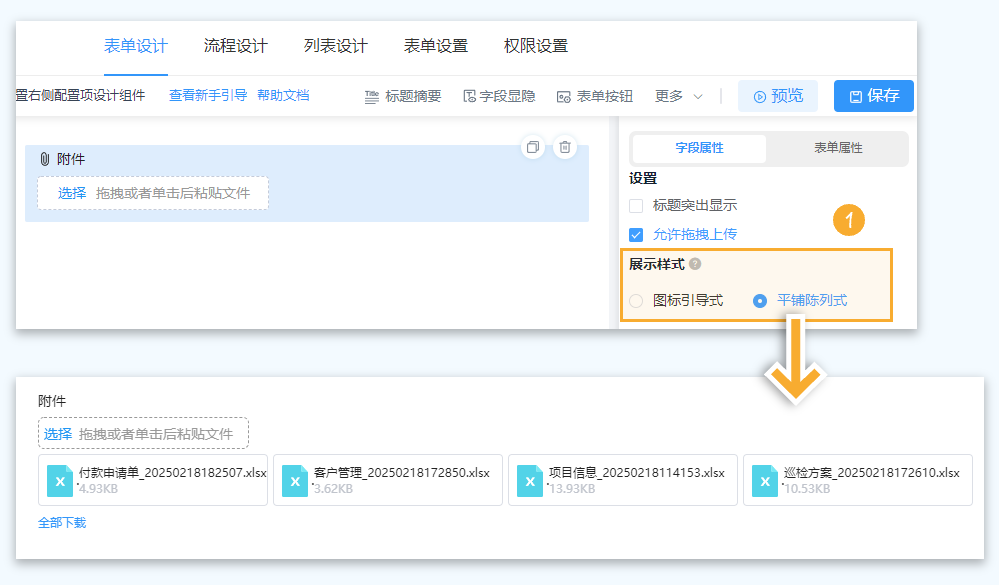1000x585 pixels.
Task: Click the 全部下载 link
Action: [x=62, y=522]
